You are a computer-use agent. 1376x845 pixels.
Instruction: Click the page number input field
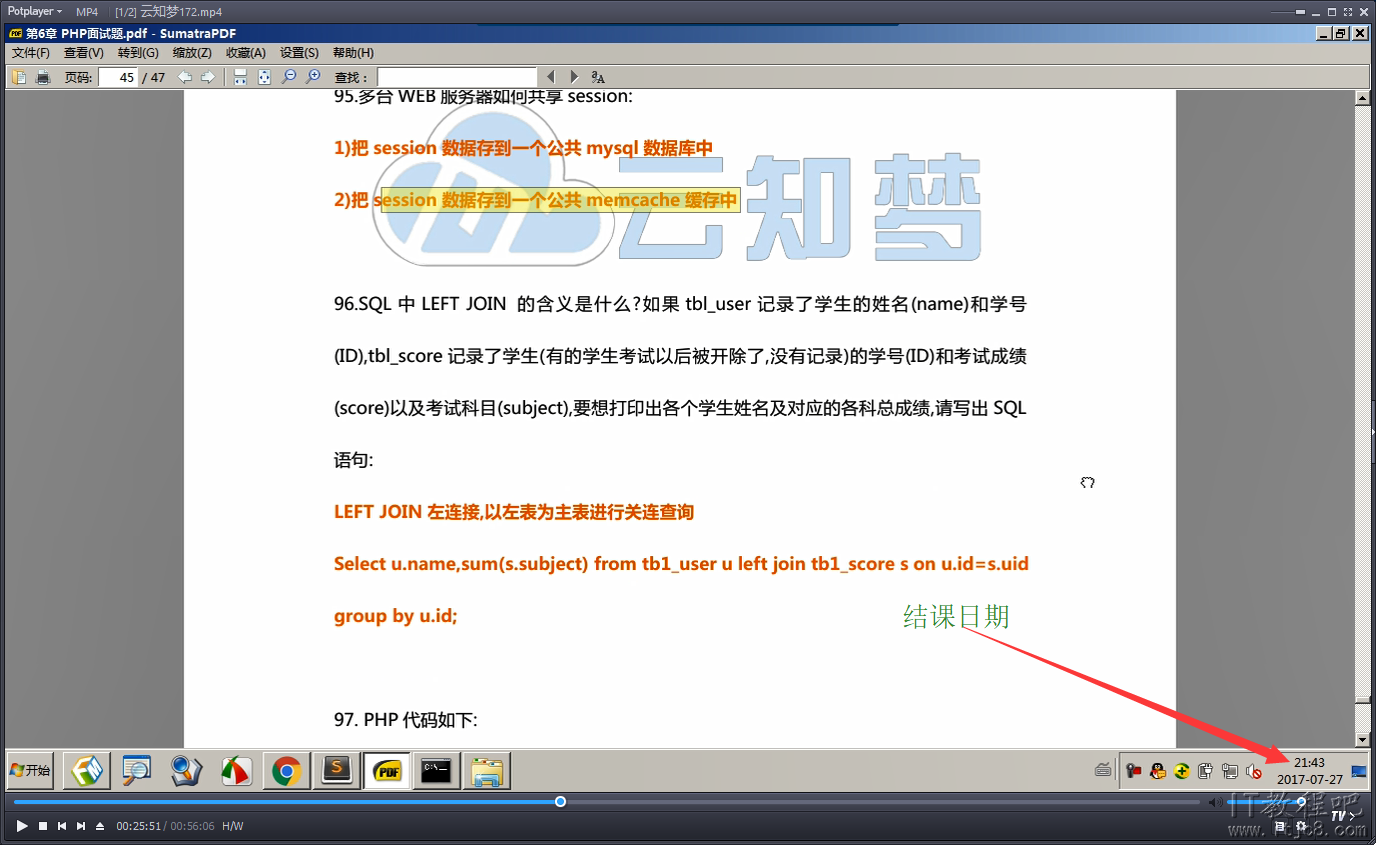click(x=118, y=77)
